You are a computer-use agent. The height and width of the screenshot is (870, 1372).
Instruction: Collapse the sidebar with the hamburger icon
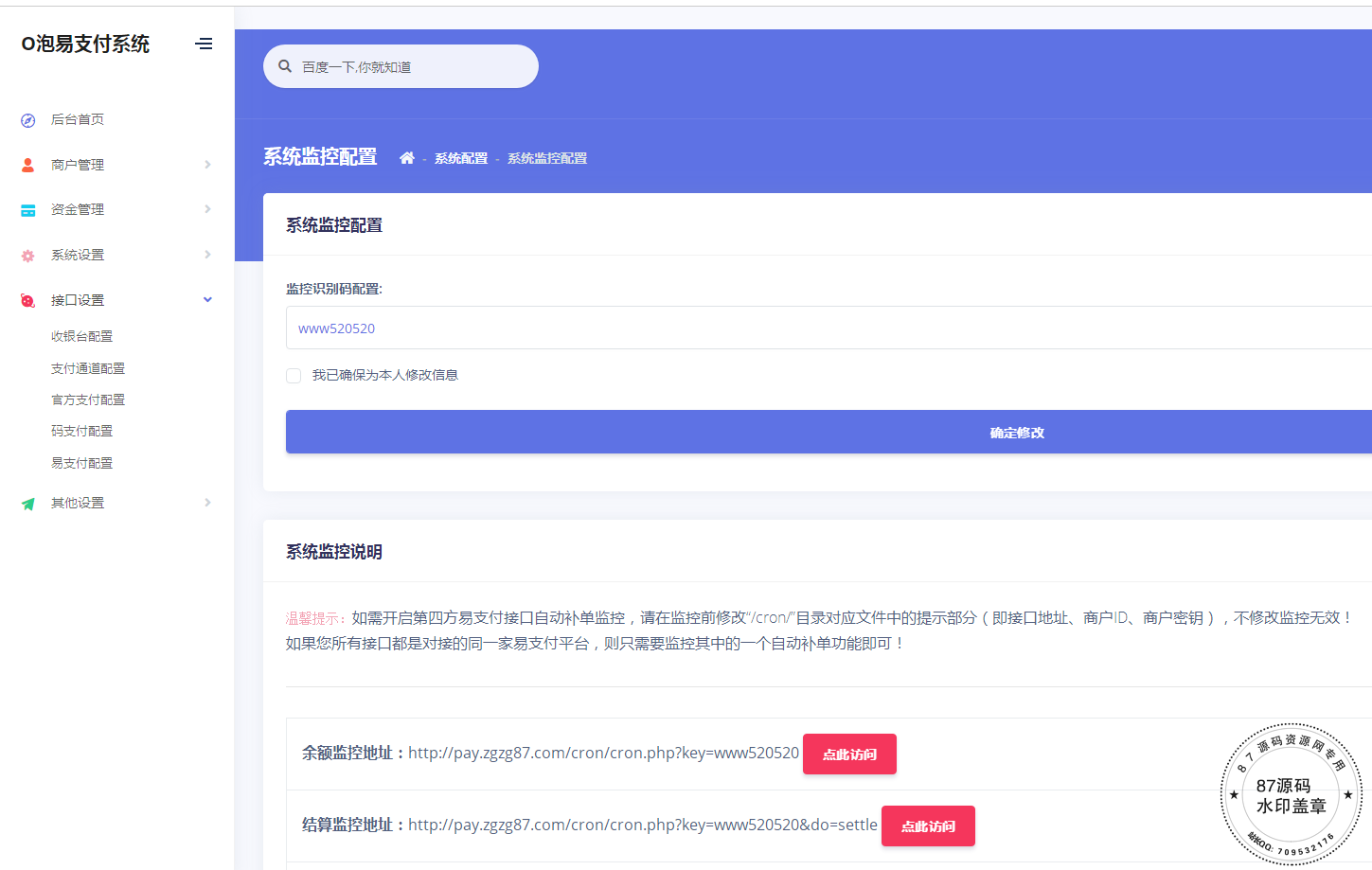tap(204, 44)
